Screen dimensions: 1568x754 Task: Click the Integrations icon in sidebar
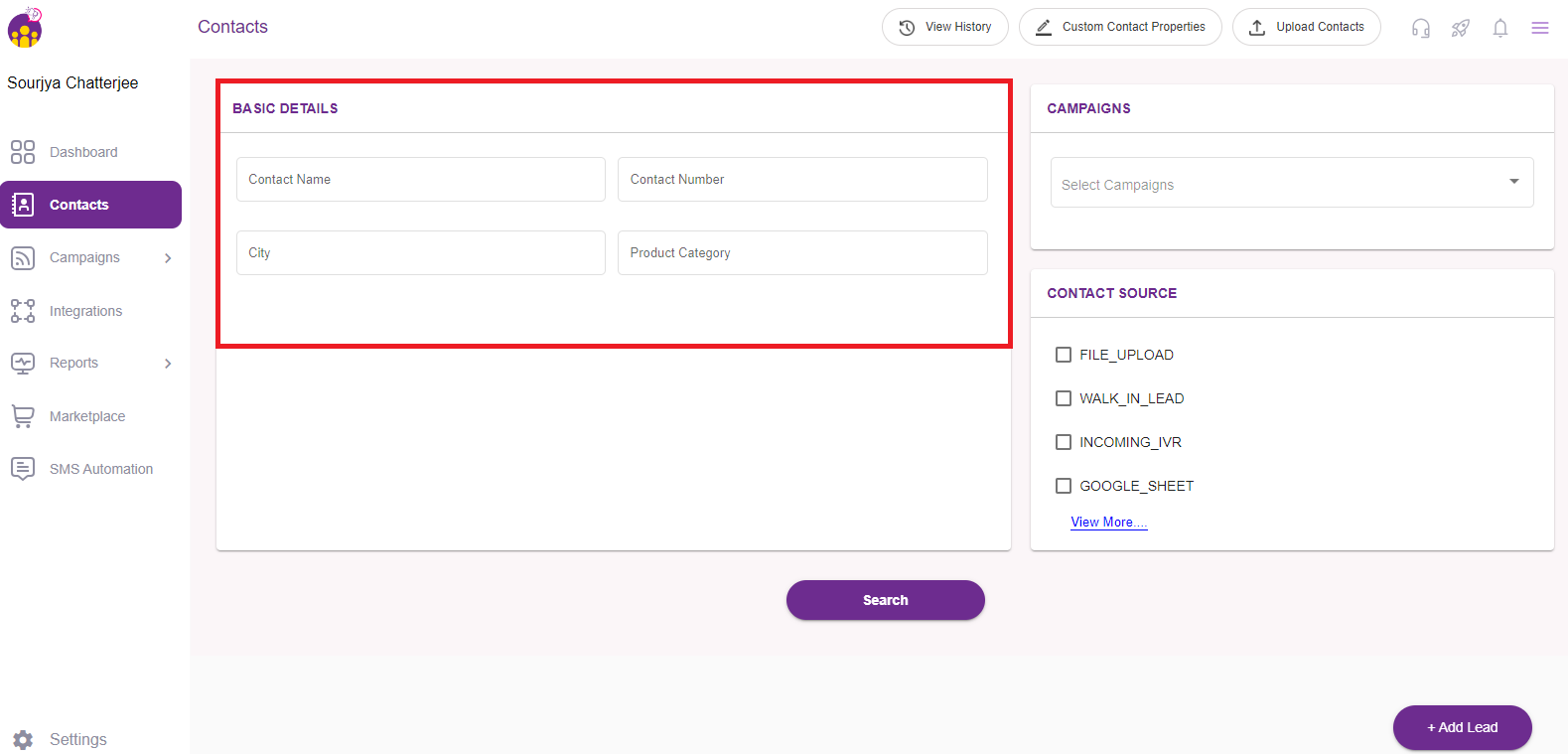click(23, 311)
